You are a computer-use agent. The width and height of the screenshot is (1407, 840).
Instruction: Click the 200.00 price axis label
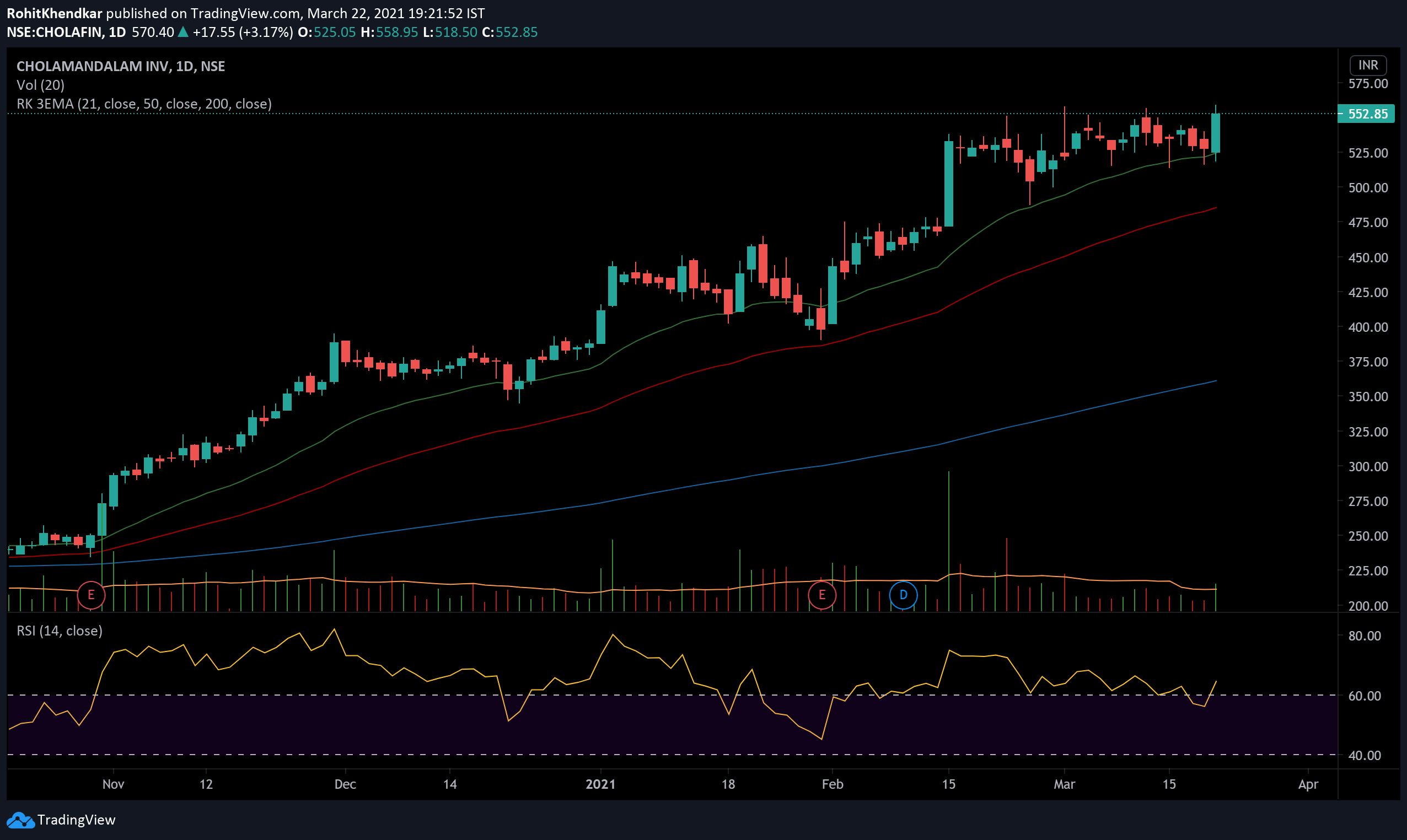(x=1368, y=606)
